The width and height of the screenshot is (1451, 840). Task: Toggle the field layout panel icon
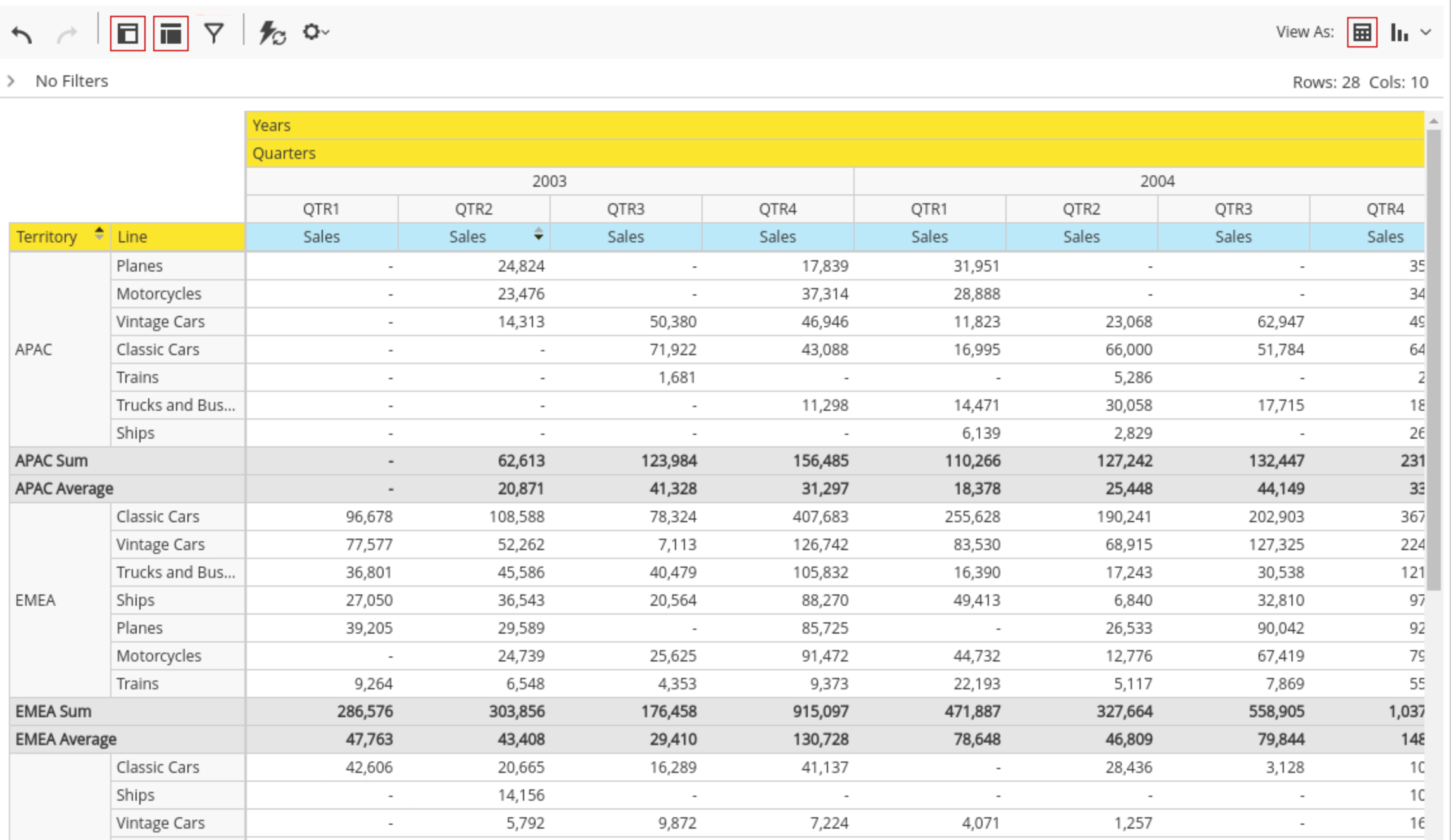(127, 33)
